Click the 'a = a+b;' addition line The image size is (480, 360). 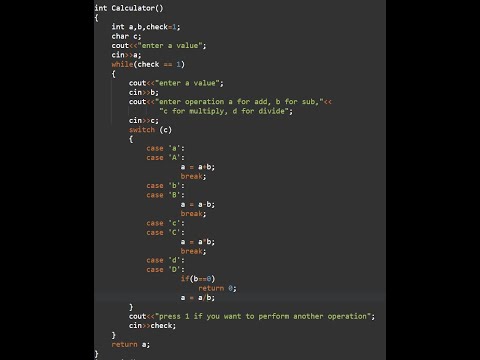[x=198, y=167]
